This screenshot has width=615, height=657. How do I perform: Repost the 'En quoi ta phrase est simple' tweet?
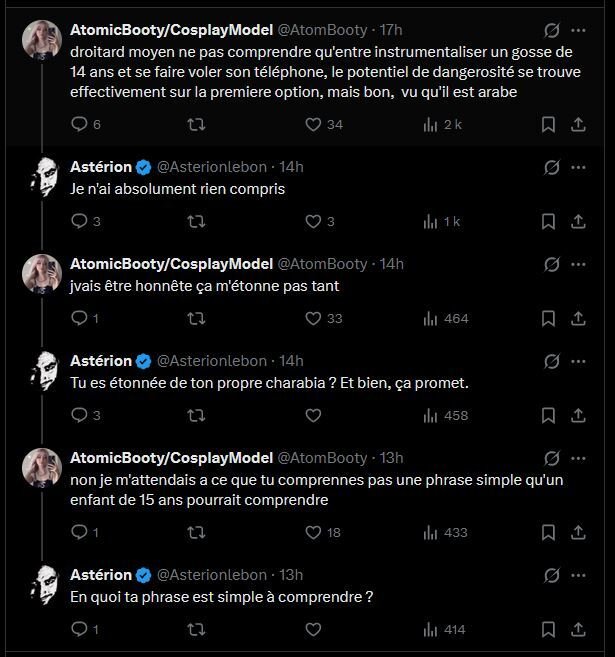click(x=196, y=629)
